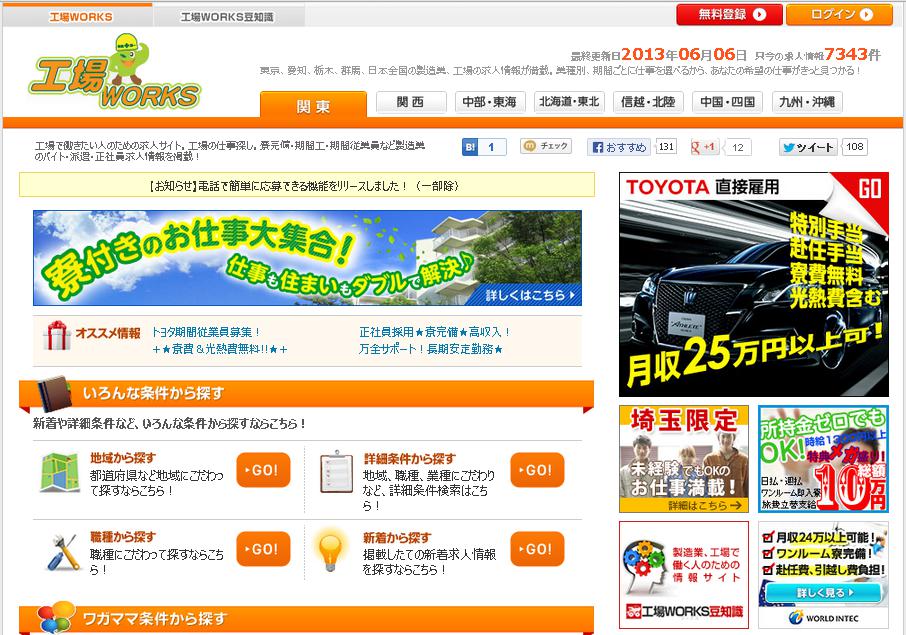Click the tweet count 108 bubble
The width and height of the screenshot is (906, 635).
(855, 147)
